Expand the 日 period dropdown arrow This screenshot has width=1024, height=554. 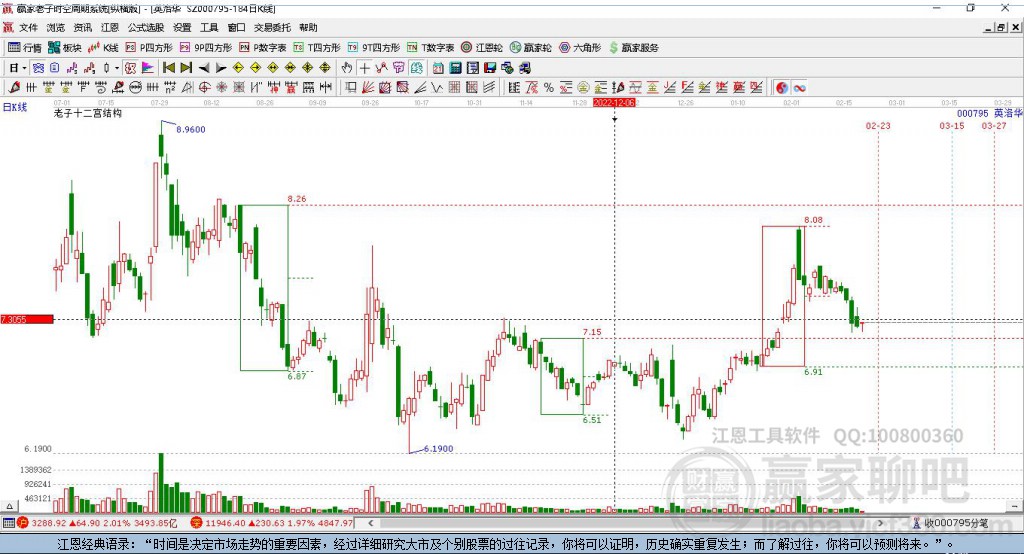tap(23, 68)
